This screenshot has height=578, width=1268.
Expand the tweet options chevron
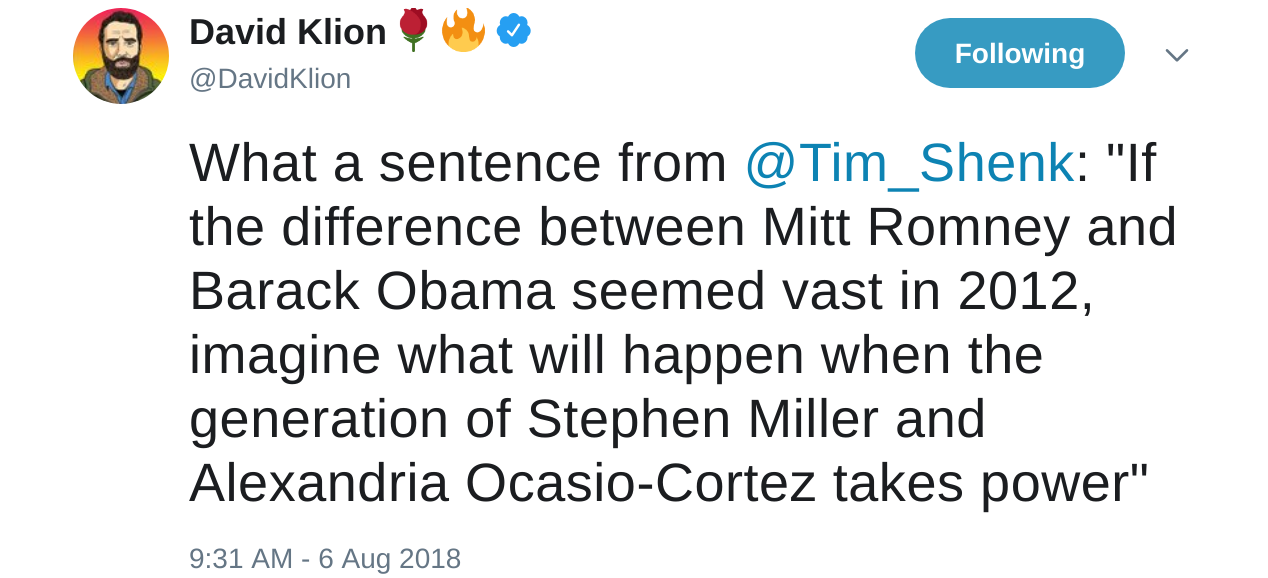pos(1176,55)
